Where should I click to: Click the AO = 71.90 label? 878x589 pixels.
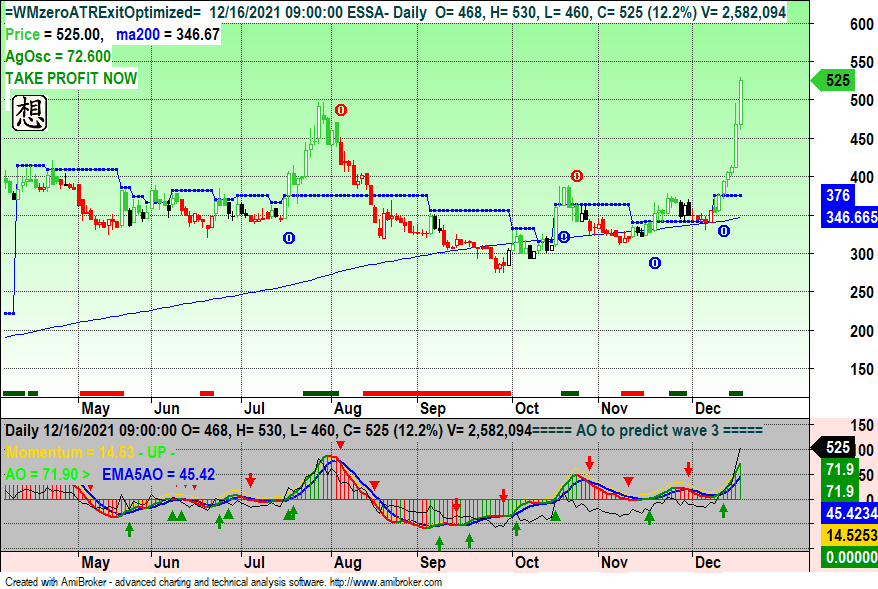[47, 474]
